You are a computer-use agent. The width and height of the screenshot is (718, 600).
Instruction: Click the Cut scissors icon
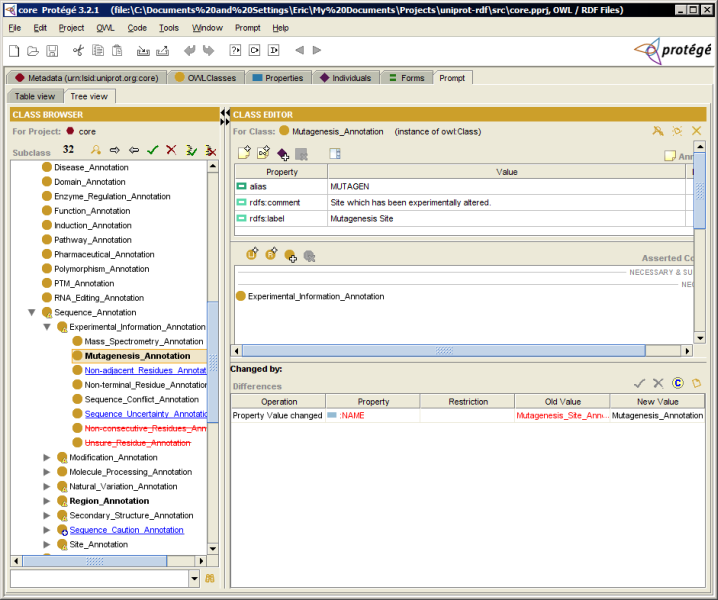78,50
